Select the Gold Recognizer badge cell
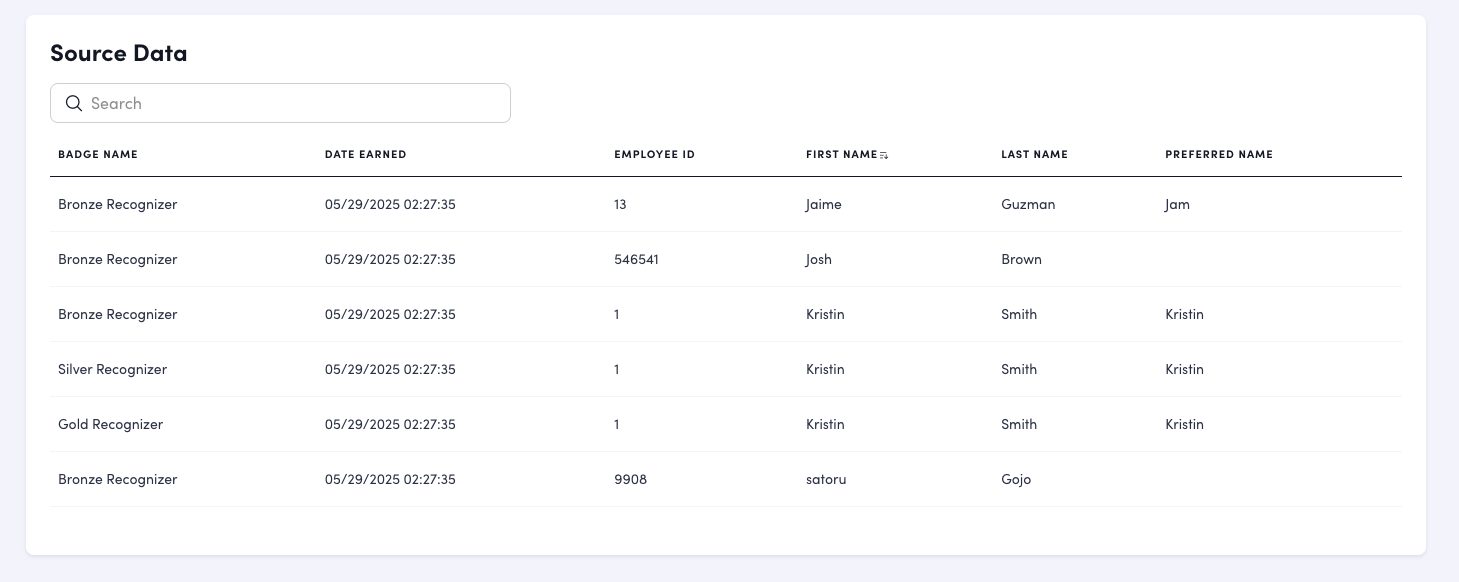Viewport: 1459px width, 582px height. click(x=110, y=425)
